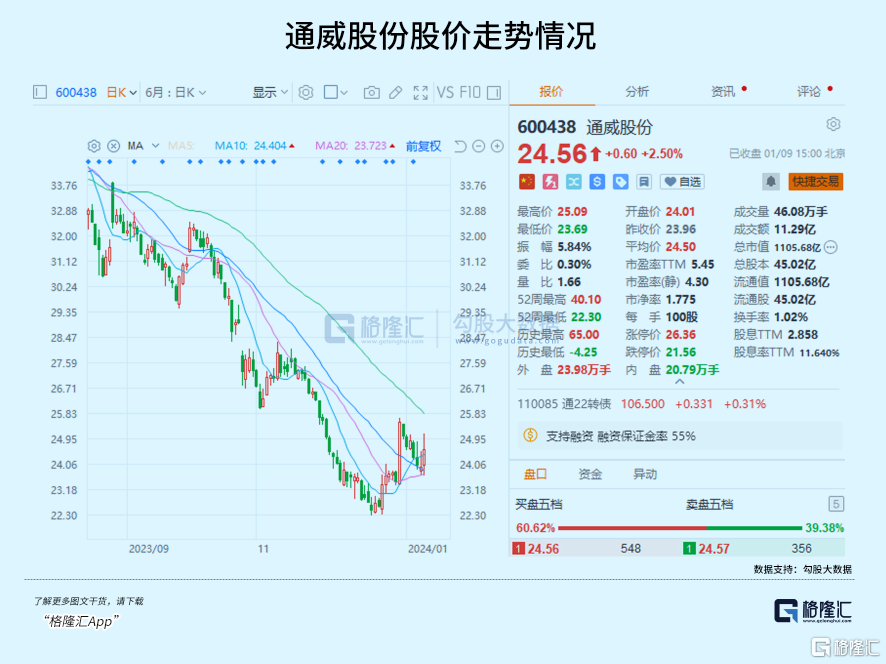Open the 资讯 news tab
Viewport: 886px width, 664px height.
coord(723,92)
